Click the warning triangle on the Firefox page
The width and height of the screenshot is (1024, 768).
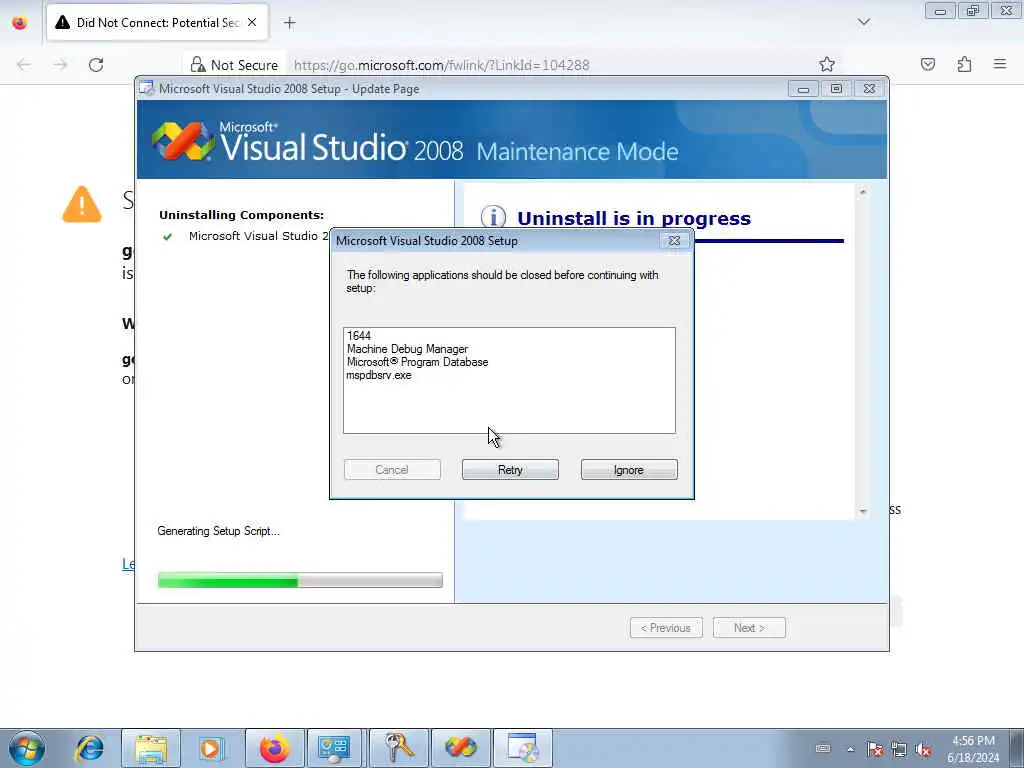click(82, 204)
